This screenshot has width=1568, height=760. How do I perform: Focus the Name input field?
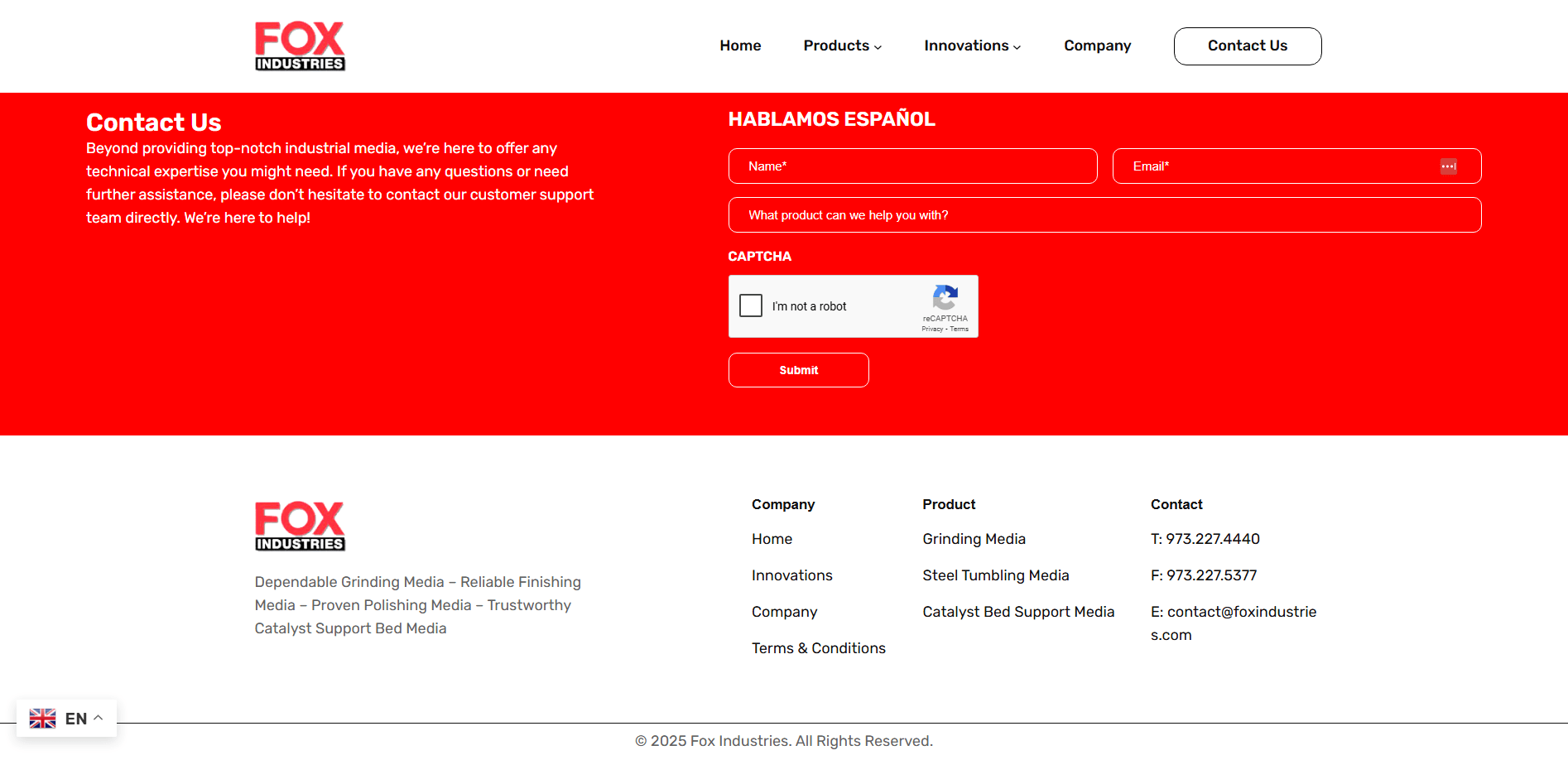point(912,166)
